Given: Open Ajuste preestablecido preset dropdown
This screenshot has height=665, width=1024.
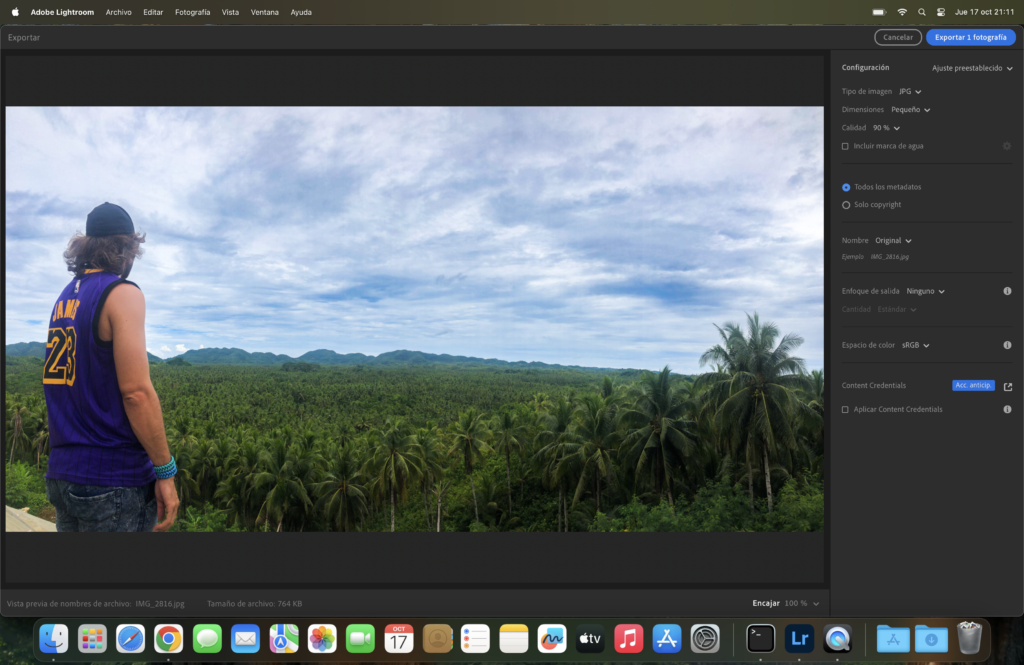Looking at the screenshot, I should click(x=972, y=68).
